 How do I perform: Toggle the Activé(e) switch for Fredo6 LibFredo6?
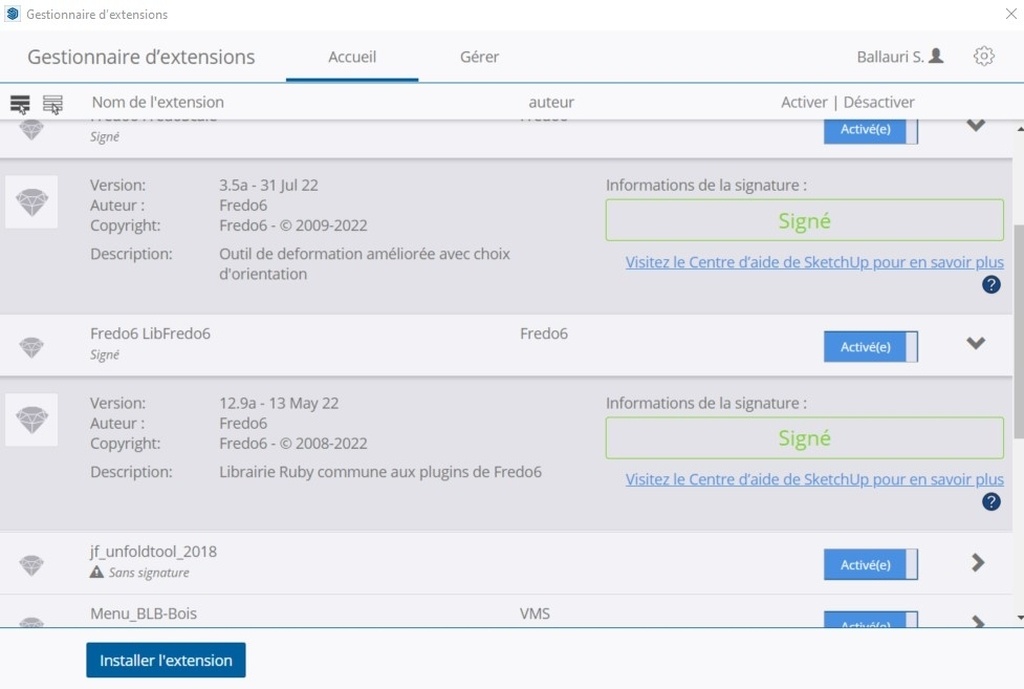[x=871, y=347]
